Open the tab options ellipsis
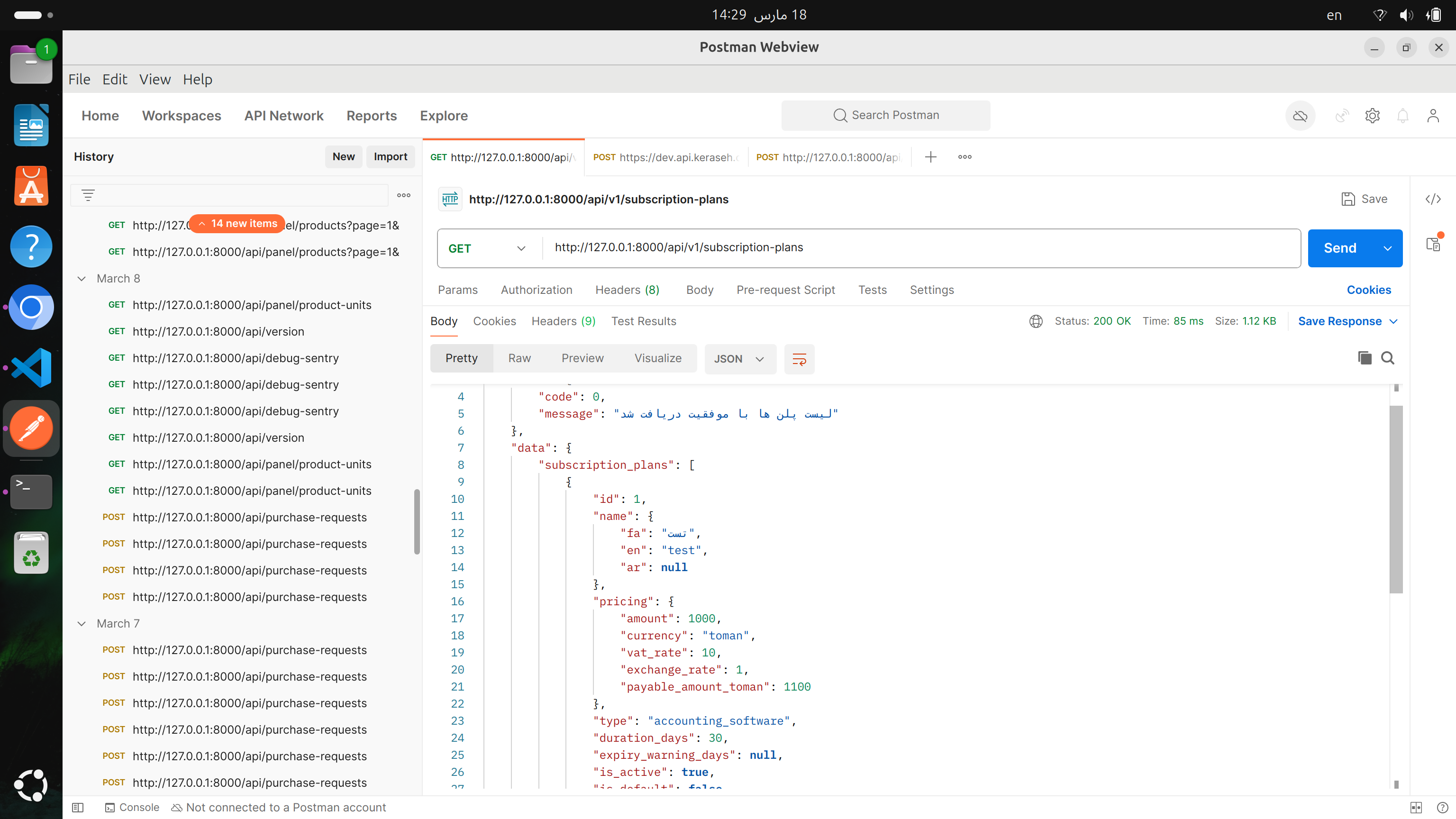This screenshot has width=1456, height=819. [x=965, y=157]
